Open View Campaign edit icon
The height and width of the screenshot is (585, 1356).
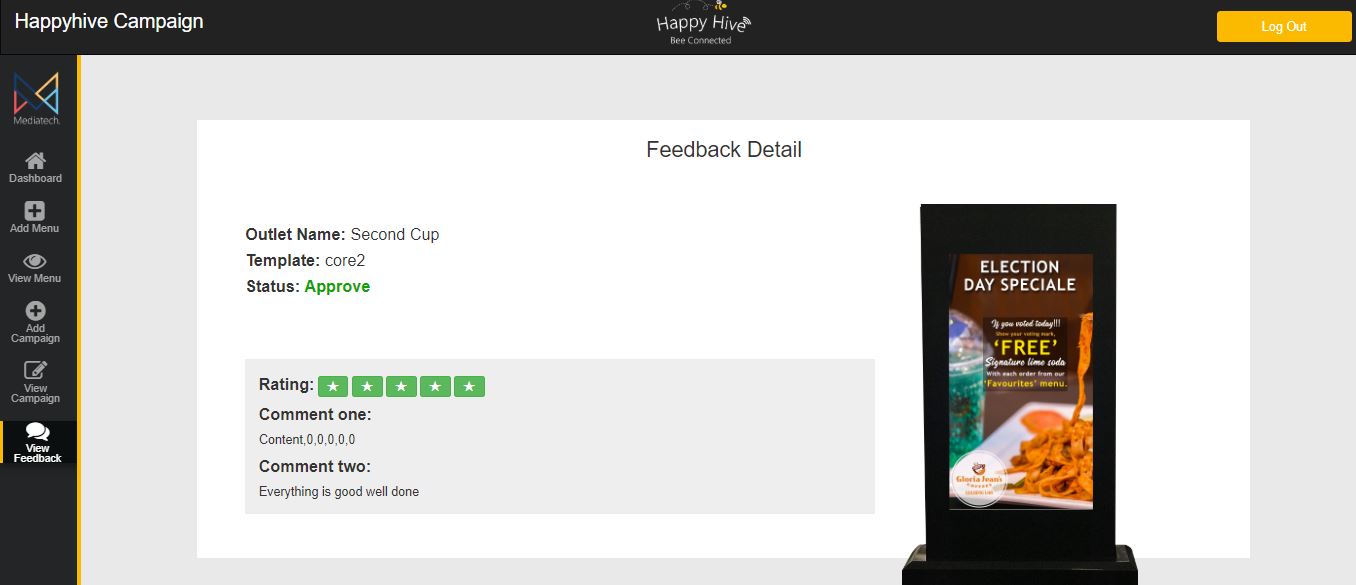click(35, 371)
